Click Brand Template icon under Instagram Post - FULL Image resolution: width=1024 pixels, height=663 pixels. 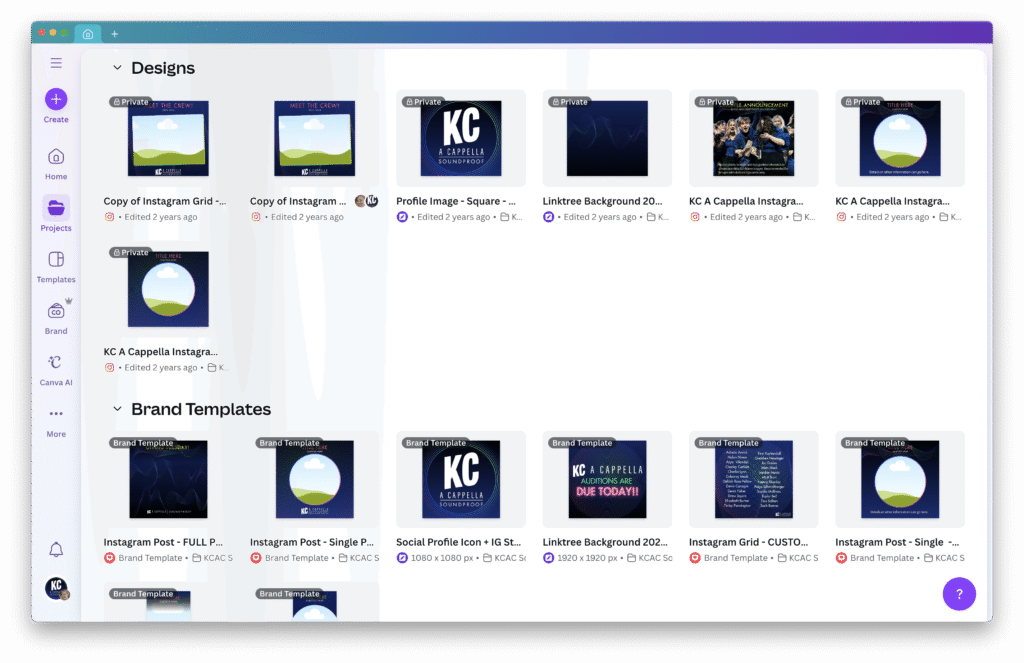pos(109,558)
